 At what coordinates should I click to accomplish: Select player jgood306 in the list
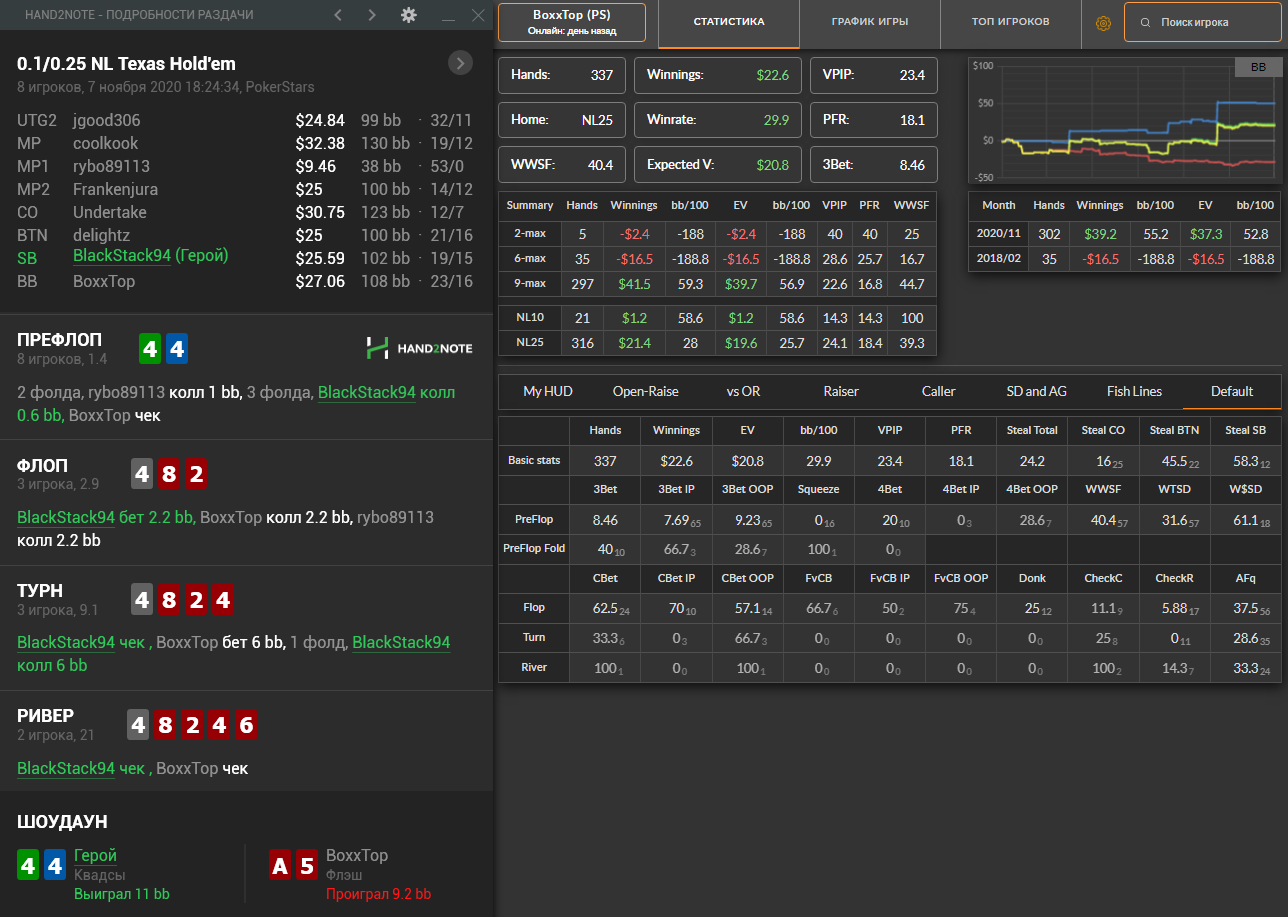coord(107,120)
